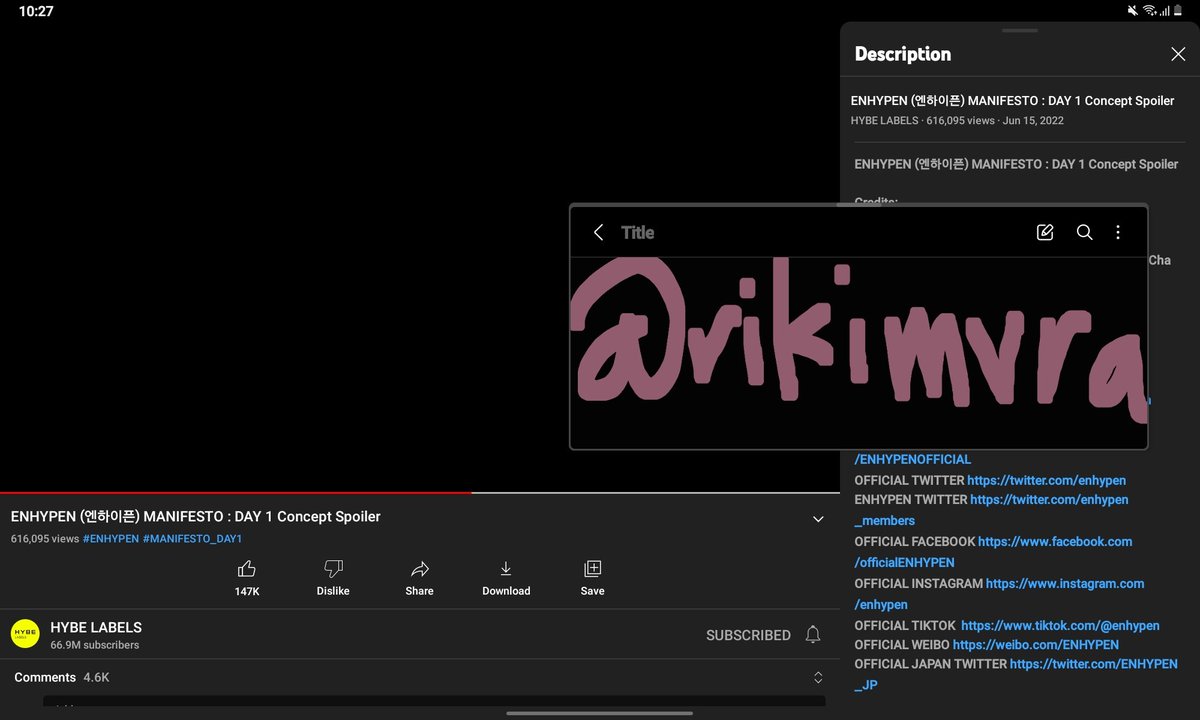The height and width of the screenshot is (720, 1200).
Task: Open the three-dot menu in note window
Action: point(1118,232)
